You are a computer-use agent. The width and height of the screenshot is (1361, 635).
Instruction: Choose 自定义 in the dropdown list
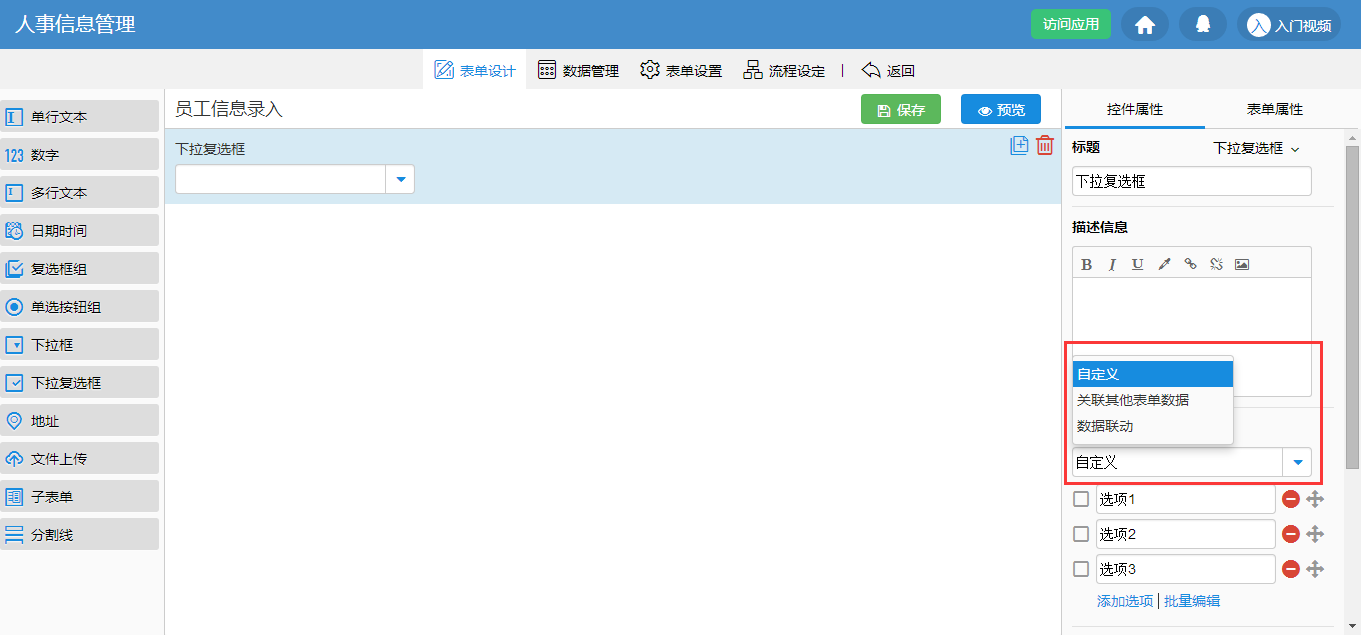point(1153,374)
